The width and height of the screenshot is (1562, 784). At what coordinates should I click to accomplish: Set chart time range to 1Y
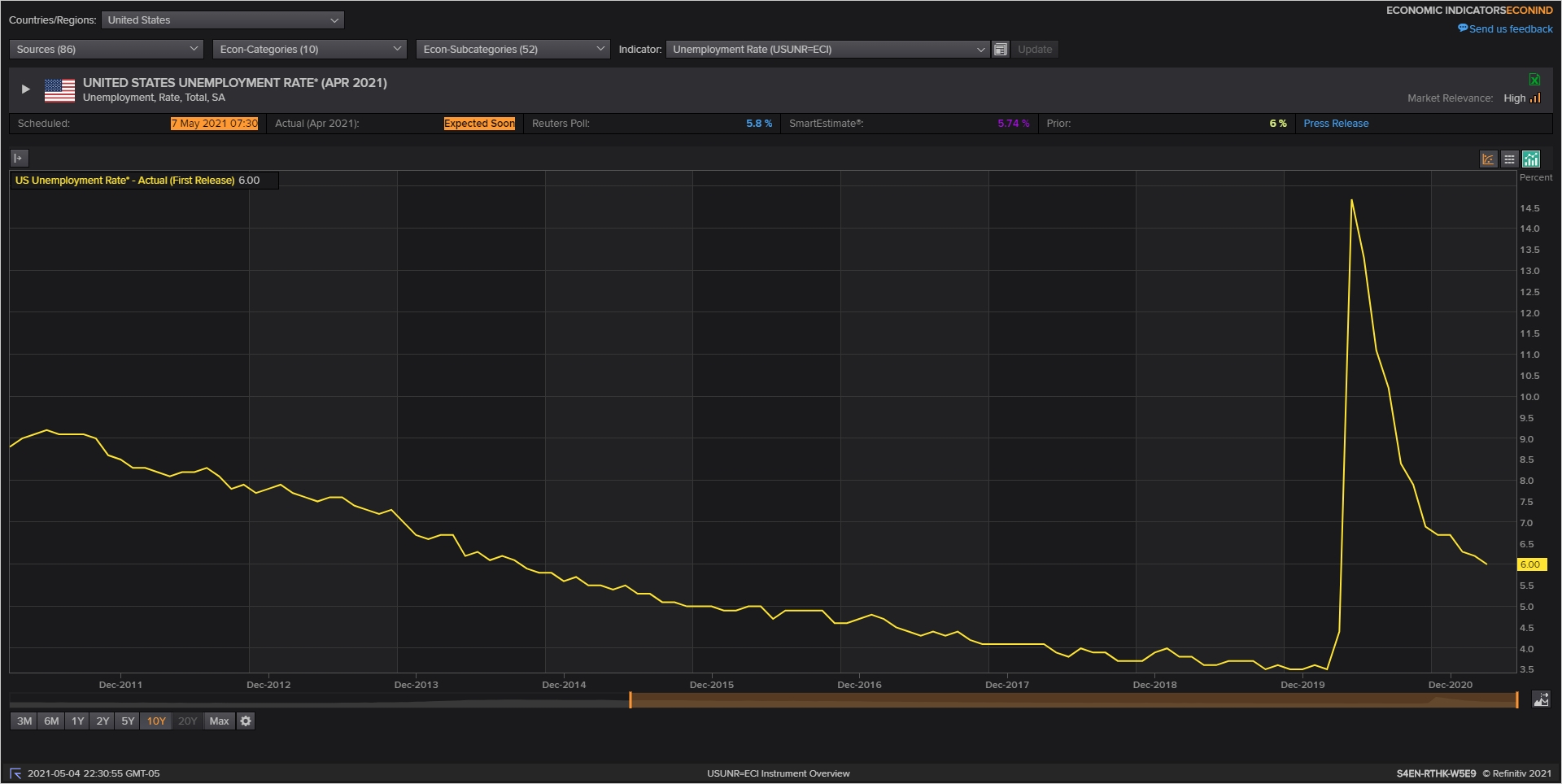click(x=77, y=721)
